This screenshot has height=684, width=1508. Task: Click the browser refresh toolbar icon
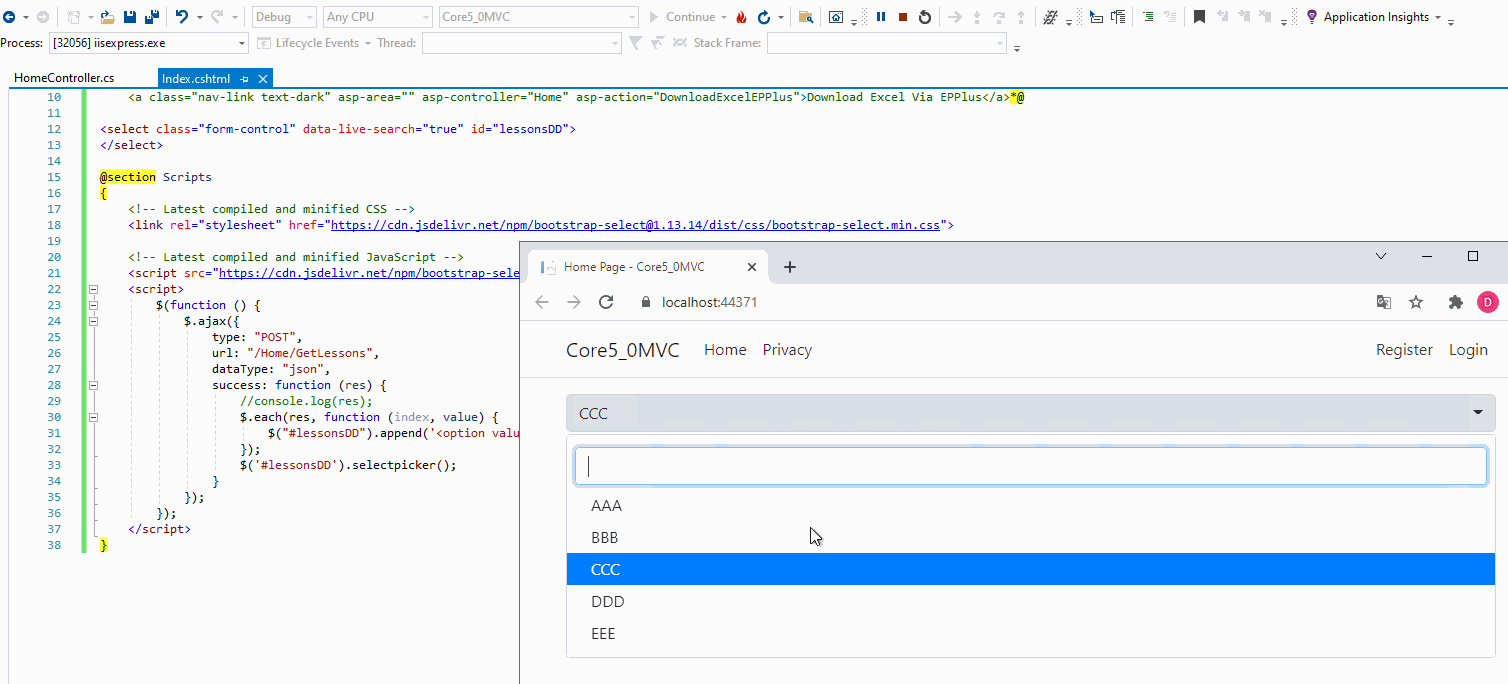click(x=764, y=17)
